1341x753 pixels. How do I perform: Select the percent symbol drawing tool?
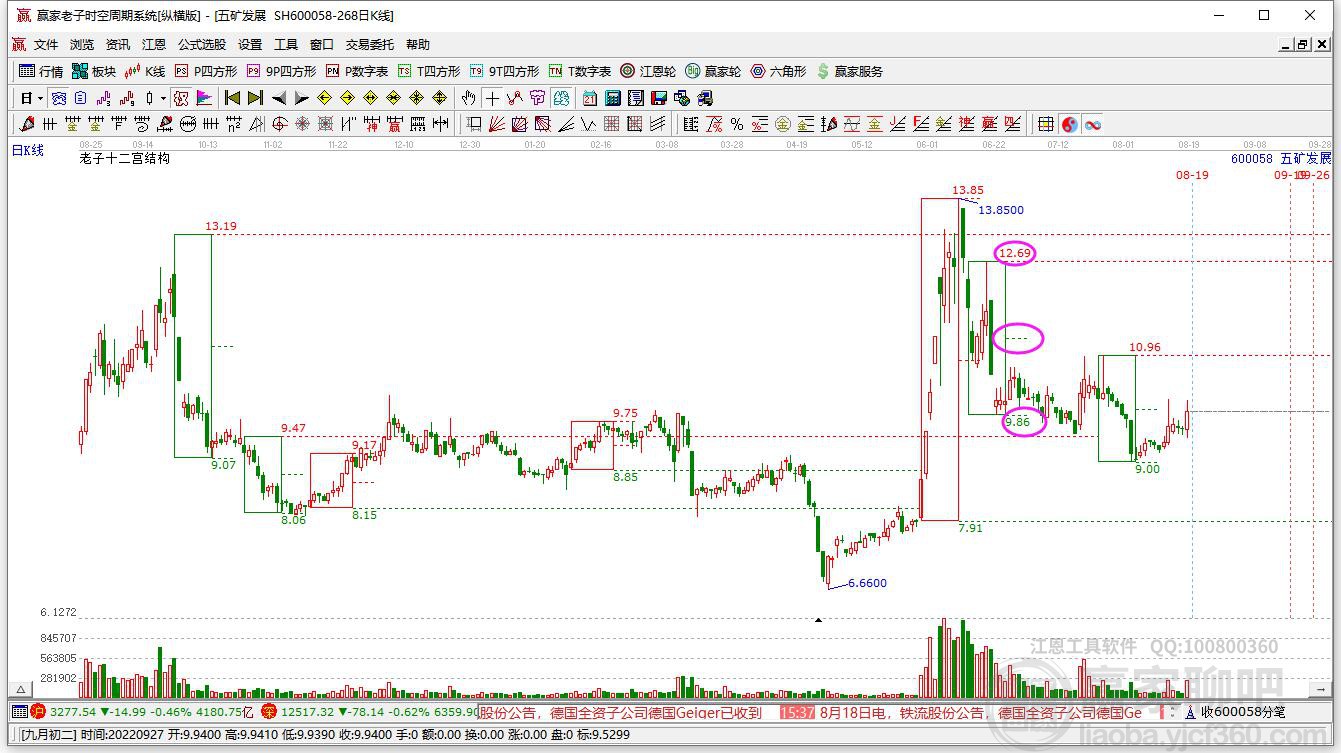[x=737, y=124]
